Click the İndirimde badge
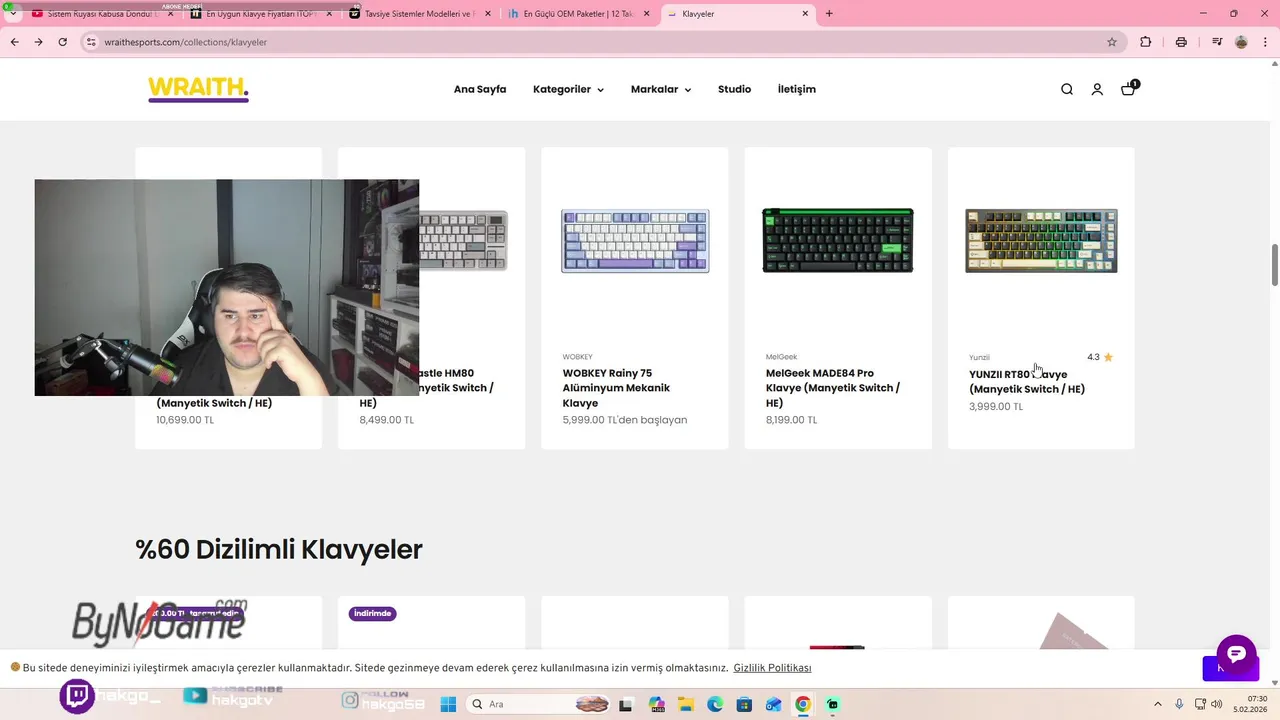This screenshot has height=720, width=1280. (373, 613)
